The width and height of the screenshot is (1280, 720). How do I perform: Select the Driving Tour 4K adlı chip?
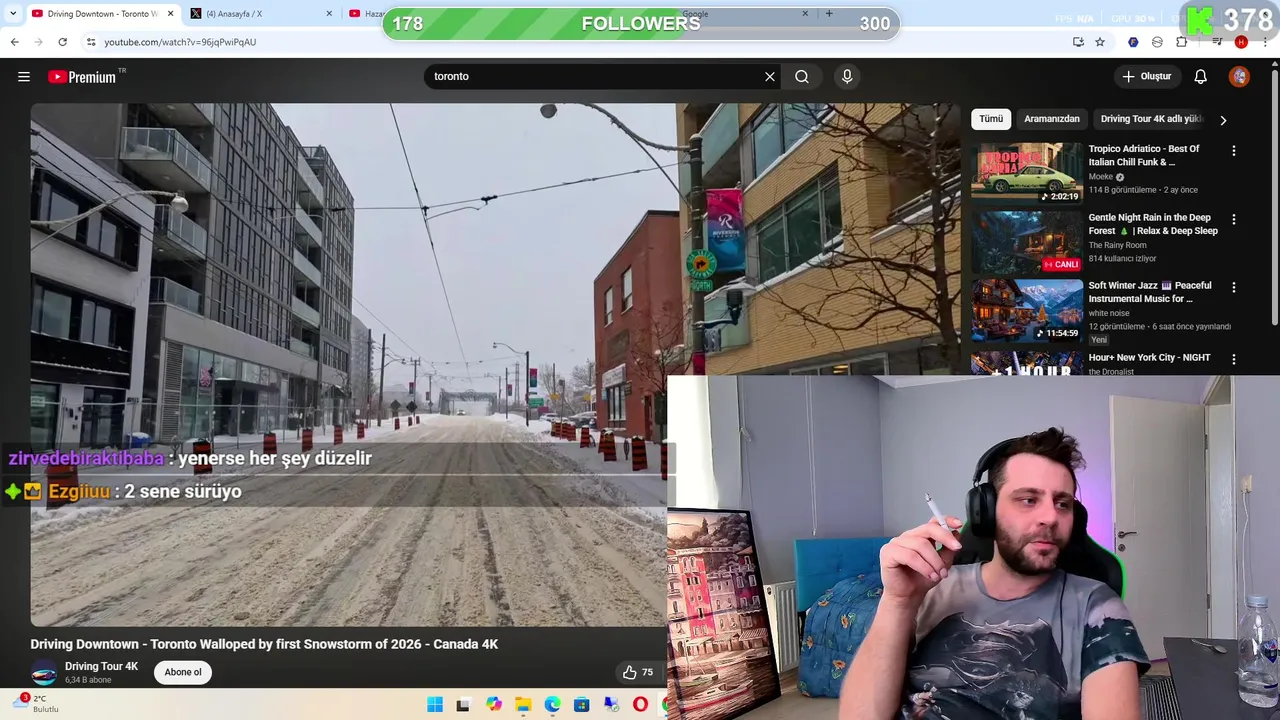[1150, 119]
